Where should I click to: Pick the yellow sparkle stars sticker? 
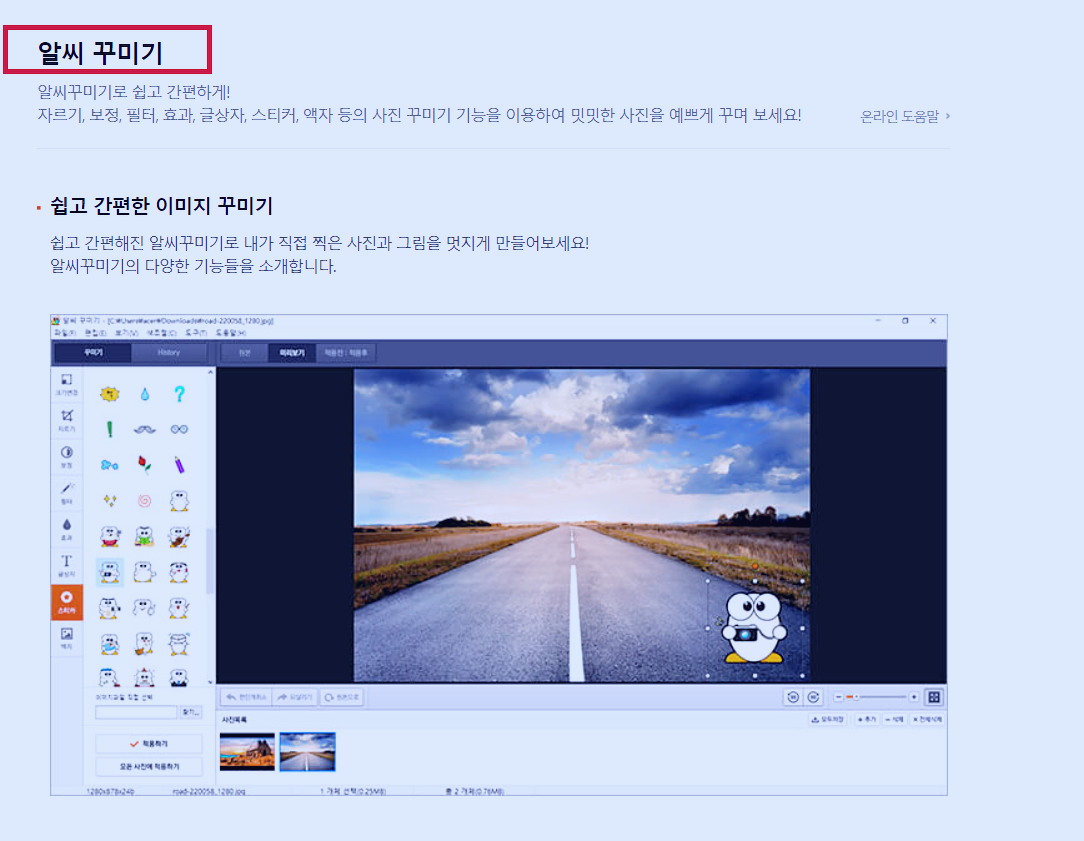click(x=109, y=500)
